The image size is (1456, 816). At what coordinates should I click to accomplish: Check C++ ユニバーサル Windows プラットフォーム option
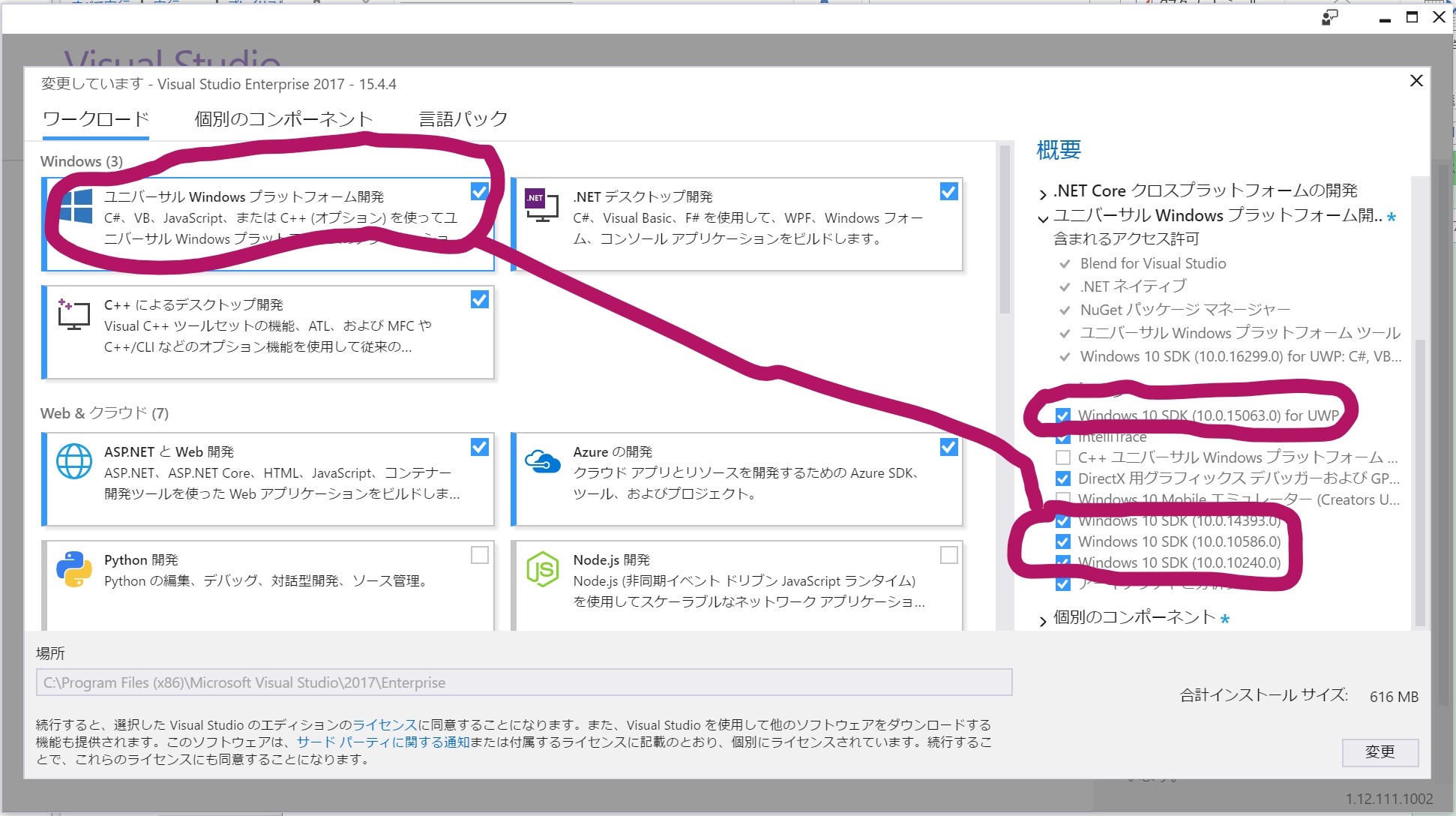tap(1062, 457)
